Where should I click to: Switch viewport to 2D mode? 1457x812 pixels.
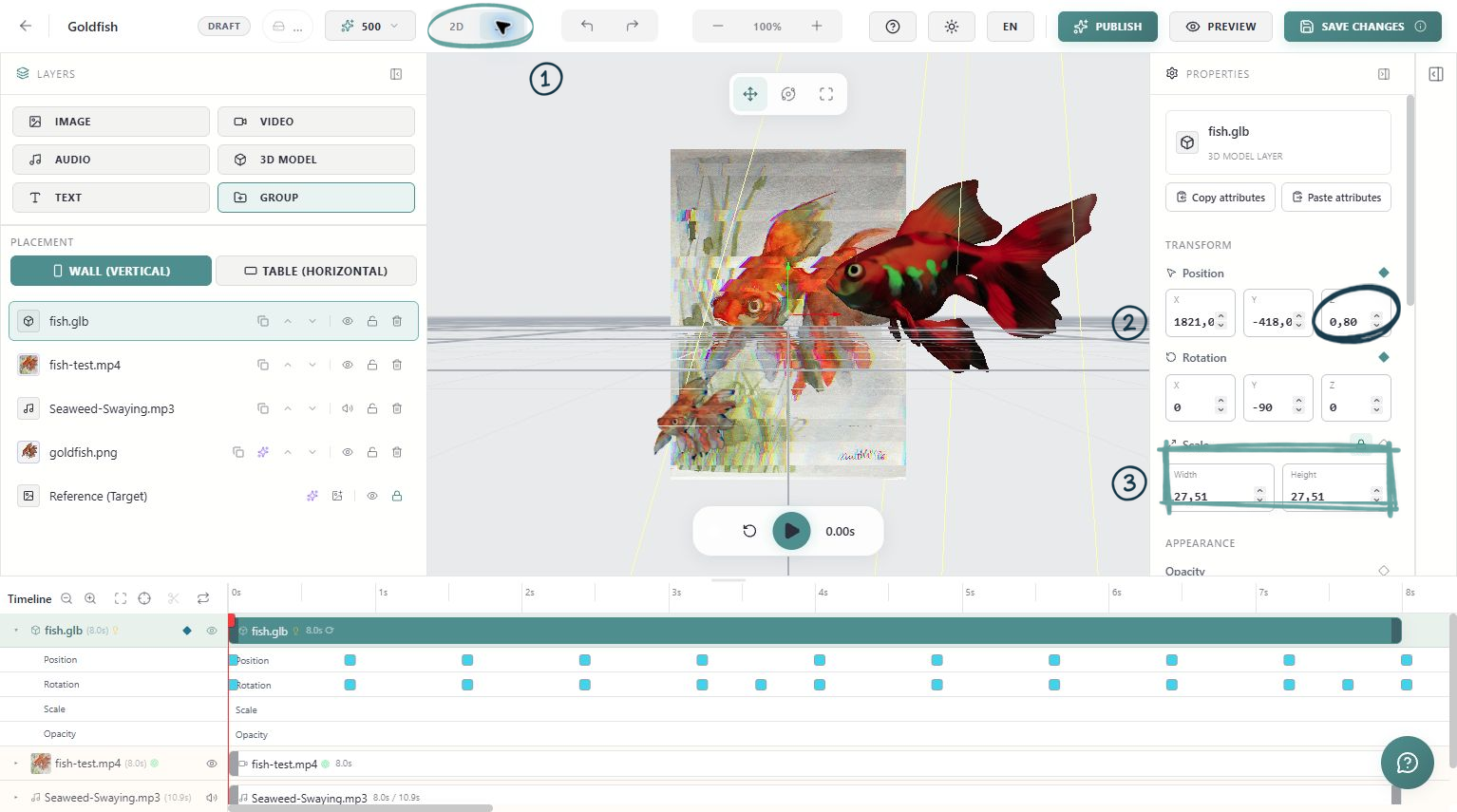[457, 27]
